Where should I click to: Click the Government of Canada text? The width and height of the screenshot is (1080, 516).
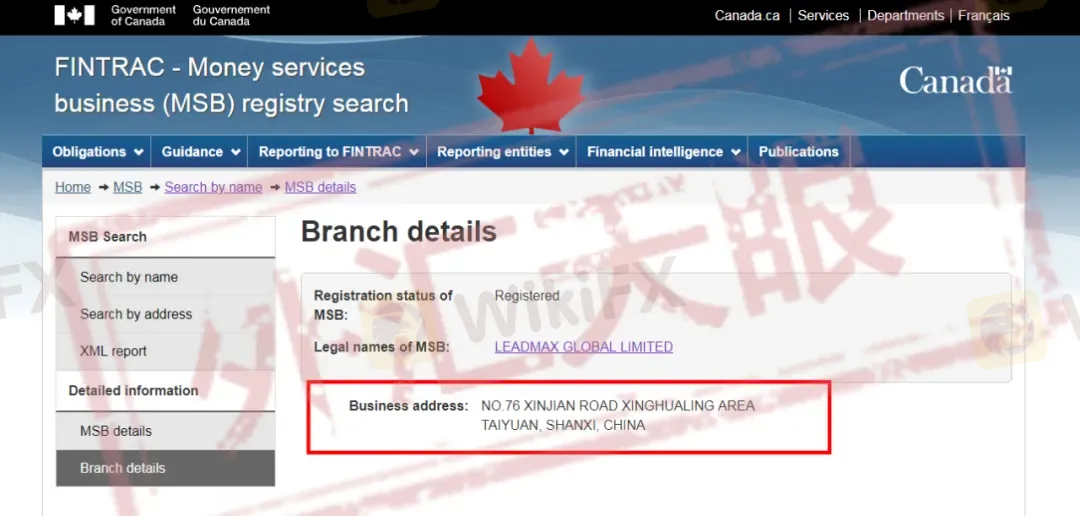point(143,15)
